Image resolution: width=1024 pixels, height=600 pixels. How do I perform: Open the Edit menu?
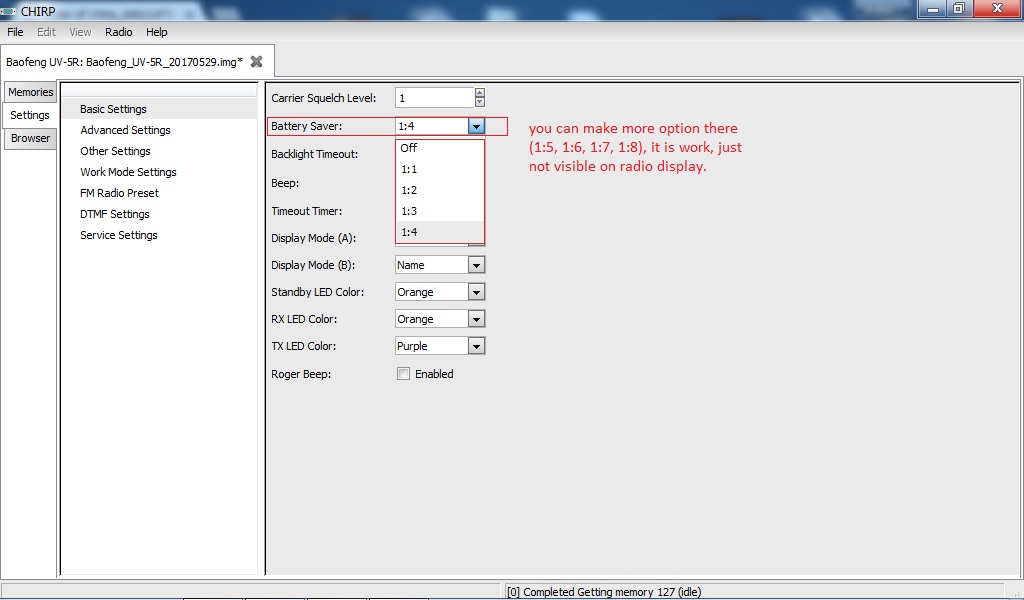46,32
